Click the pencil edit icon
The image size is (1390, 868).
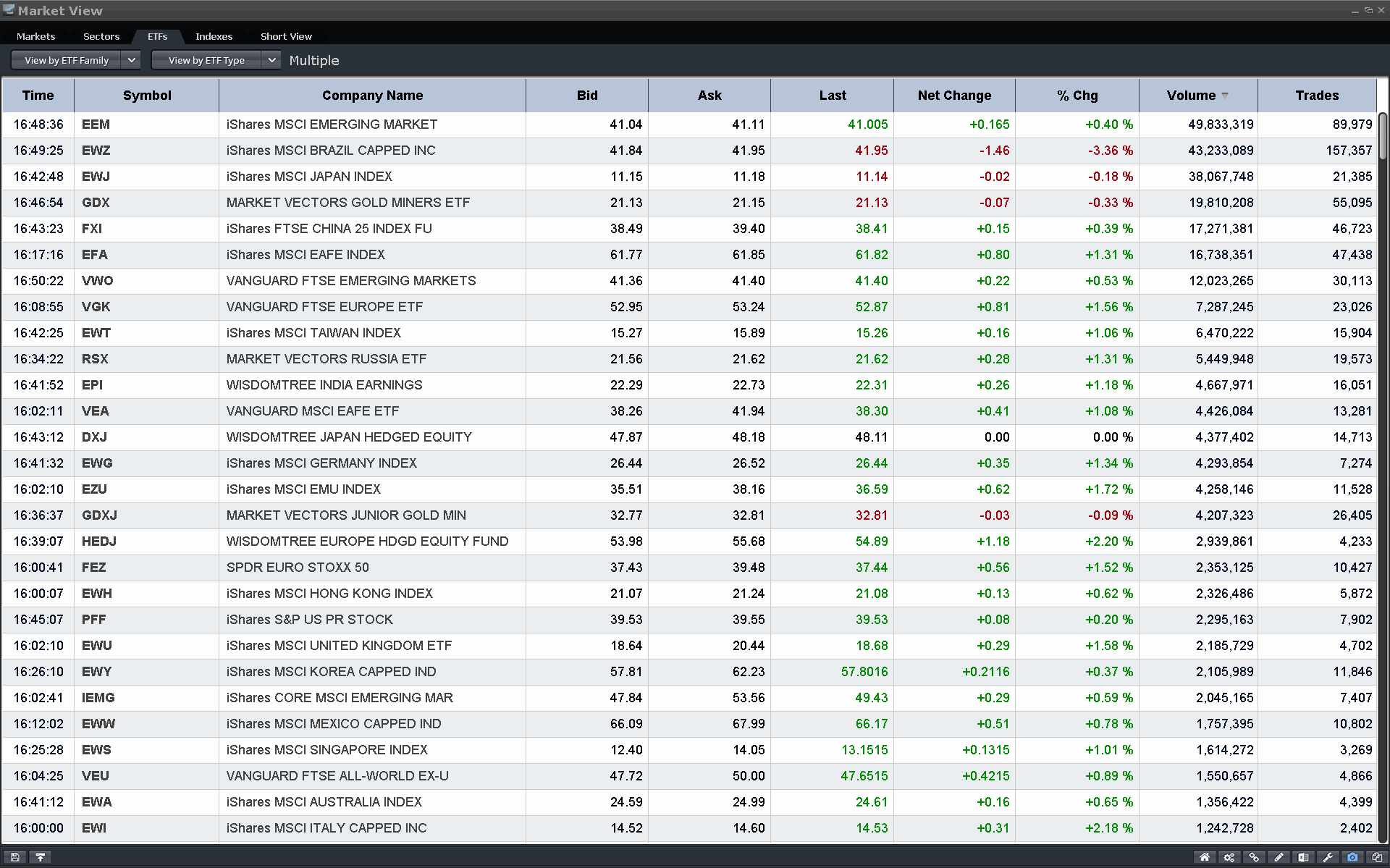click(1279, 857)
